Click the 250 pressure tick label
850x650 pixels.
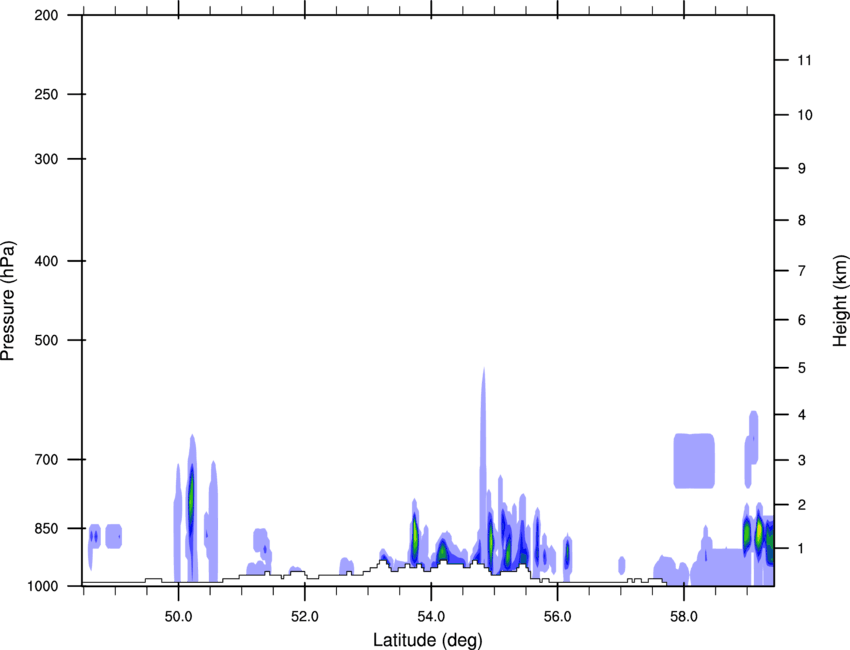coord(46,94)
